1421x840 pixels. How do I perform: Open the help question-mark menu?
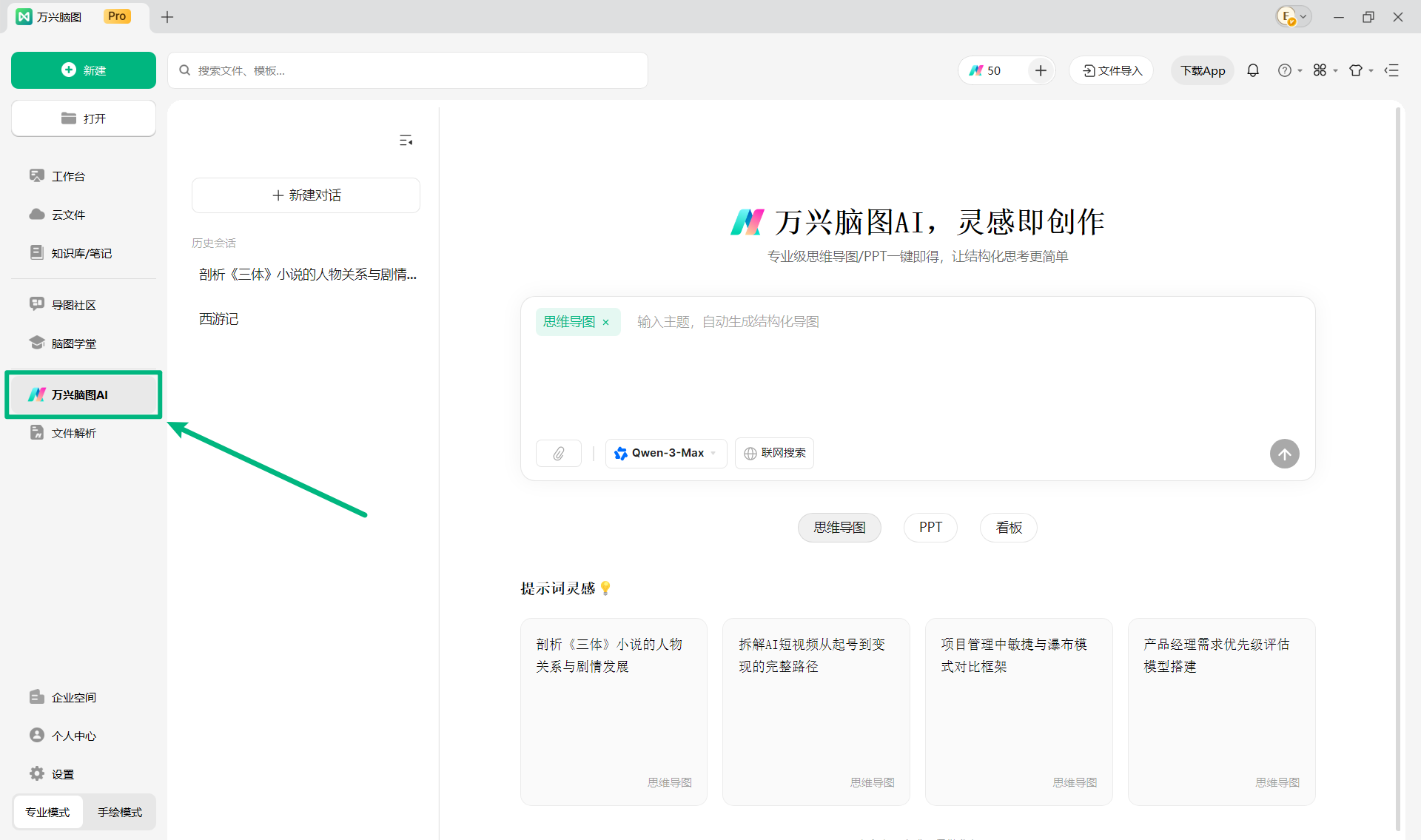1289,70
